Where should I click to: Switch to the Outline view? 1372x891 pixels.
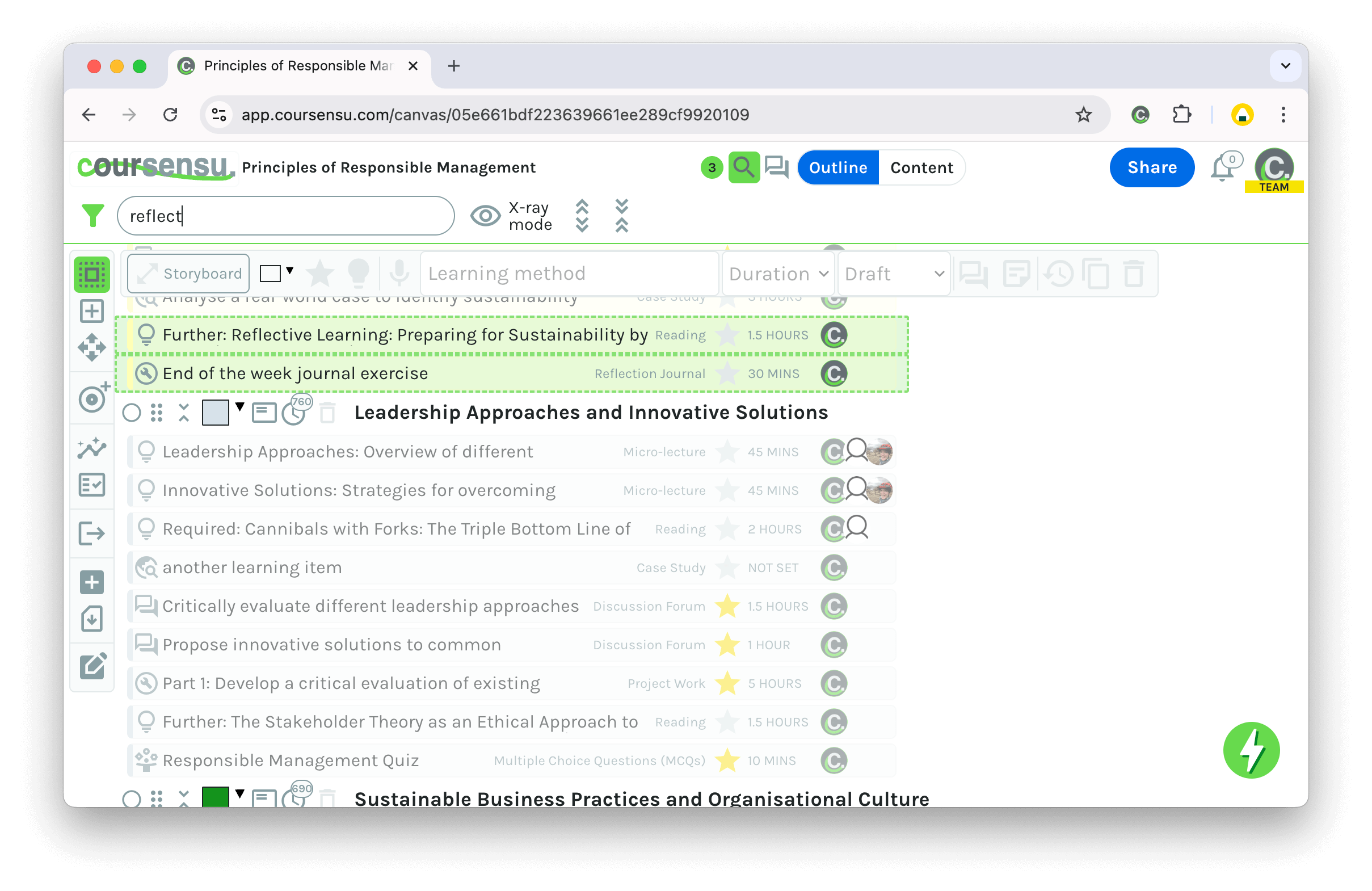[x=838, y=167]
